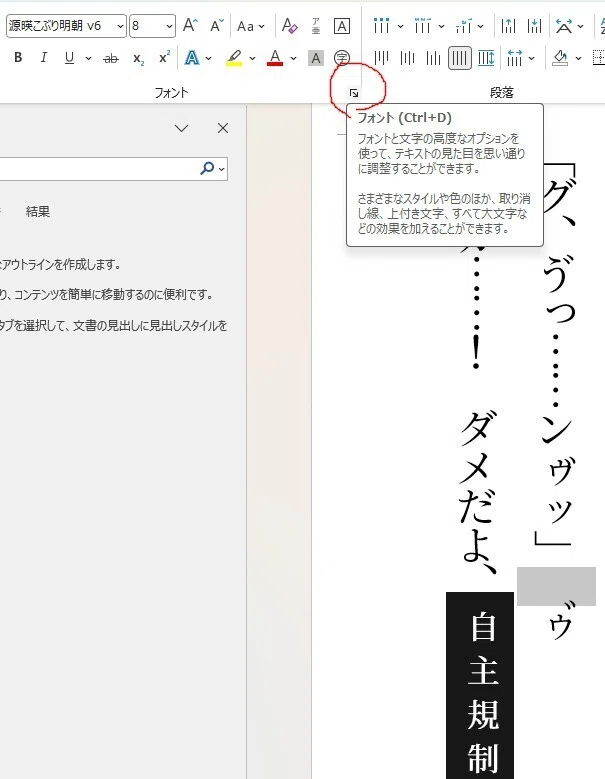605x779 pixels.
Task: Decrease paragraph indent
Action: (508, 26)
